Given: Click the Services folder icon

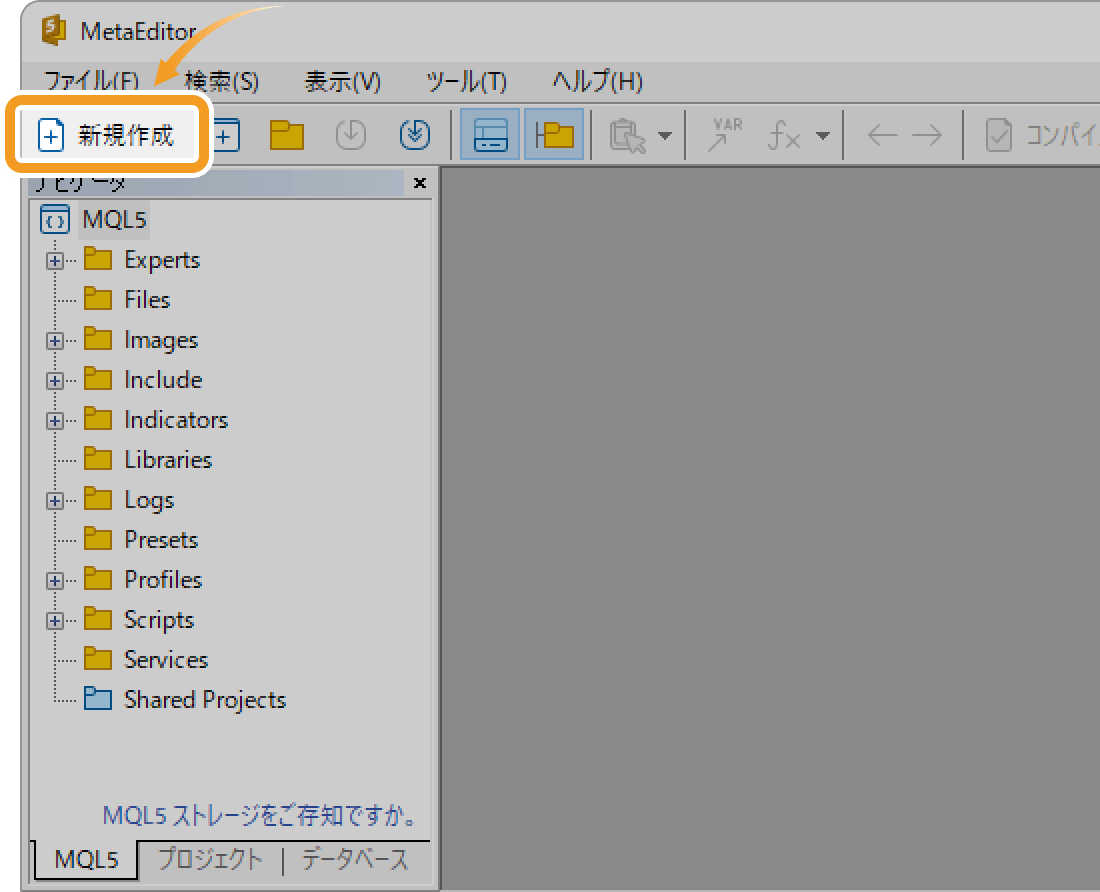Looking at the screenshot, I should pos(98,658).
